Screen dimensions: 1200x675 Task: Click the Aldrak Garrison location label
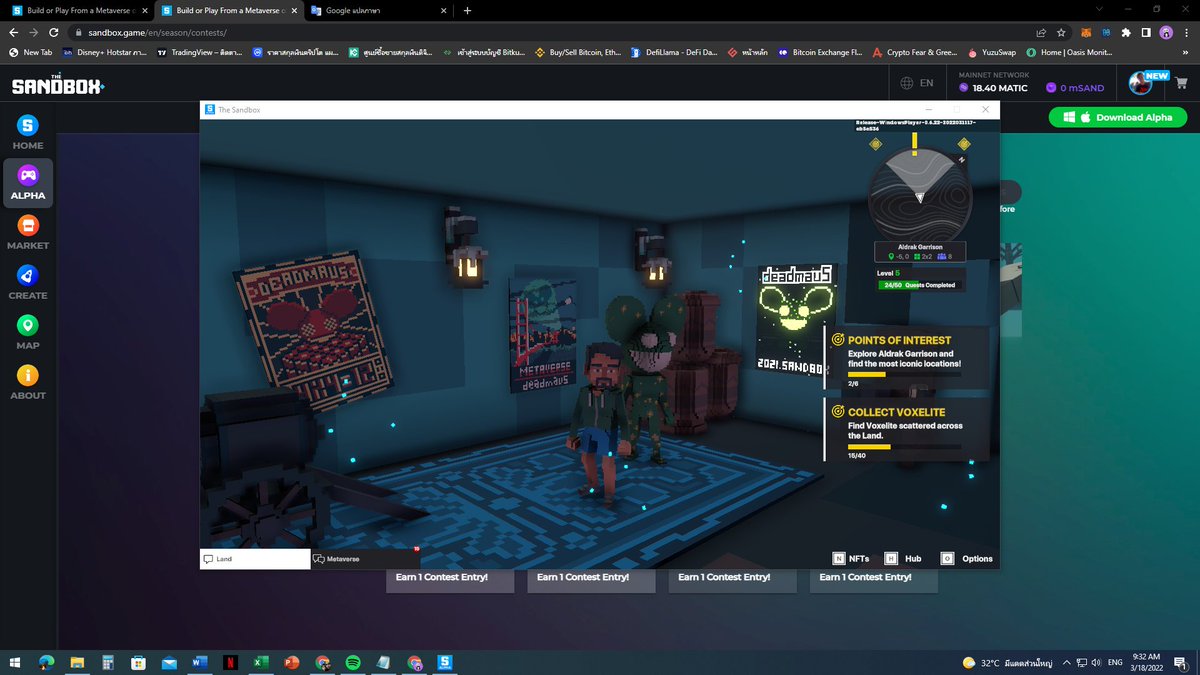tap(920, 246)
